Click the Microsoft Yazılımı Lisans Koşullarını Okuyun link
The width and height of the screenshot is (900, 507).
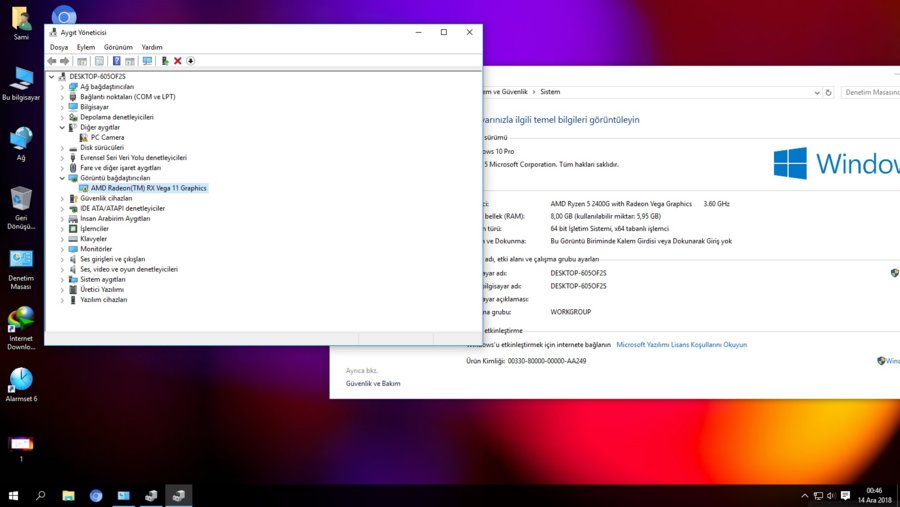coord(681,345)
